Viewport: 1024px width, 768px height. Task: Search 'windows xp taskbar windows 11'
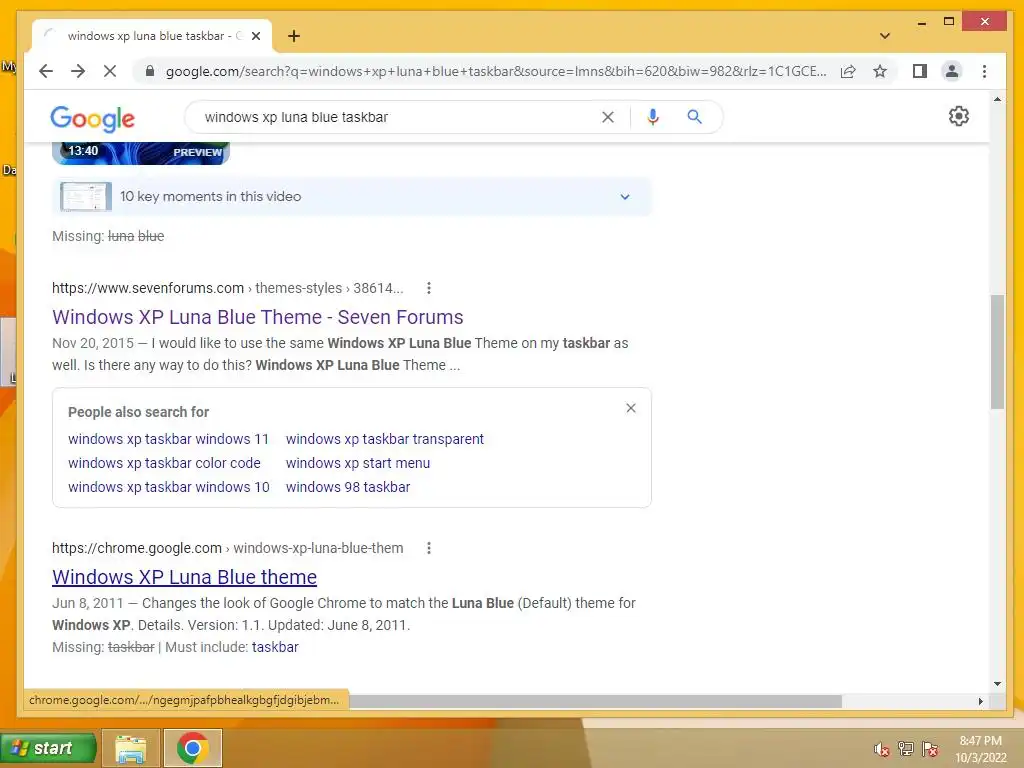pos(168,439)
